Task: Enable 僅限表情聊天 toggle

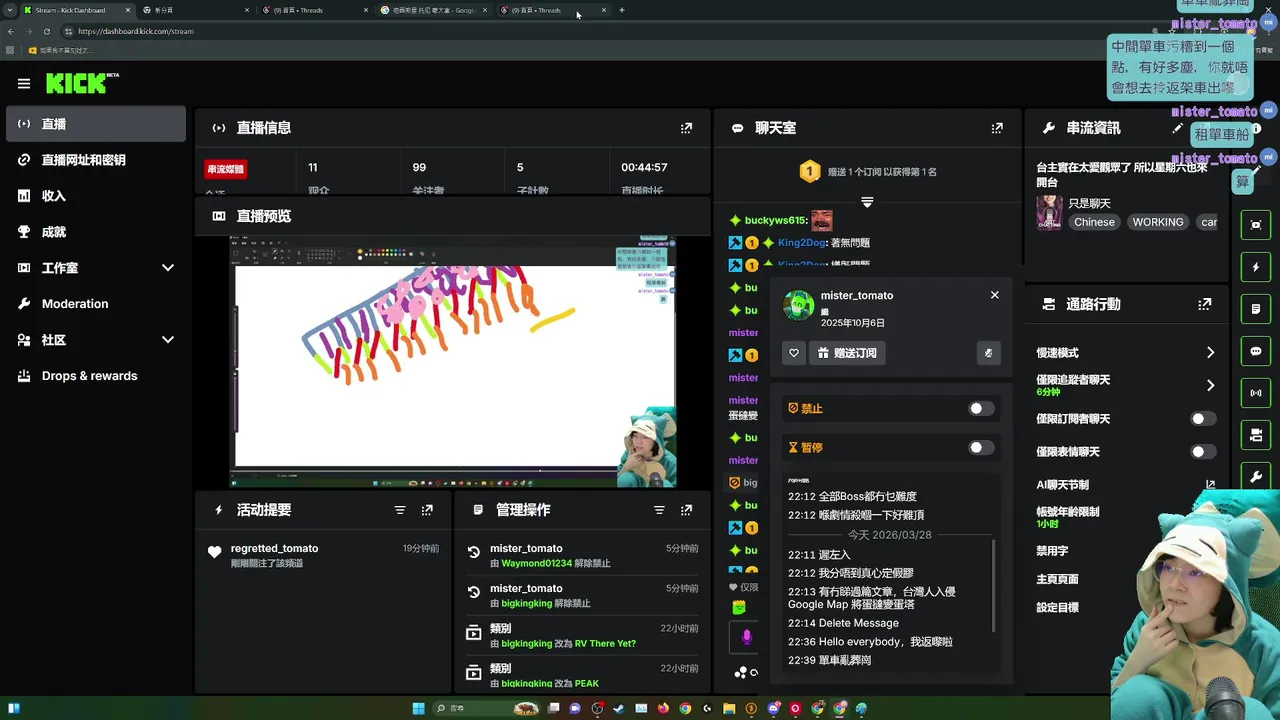Action: coord(1204,452)
